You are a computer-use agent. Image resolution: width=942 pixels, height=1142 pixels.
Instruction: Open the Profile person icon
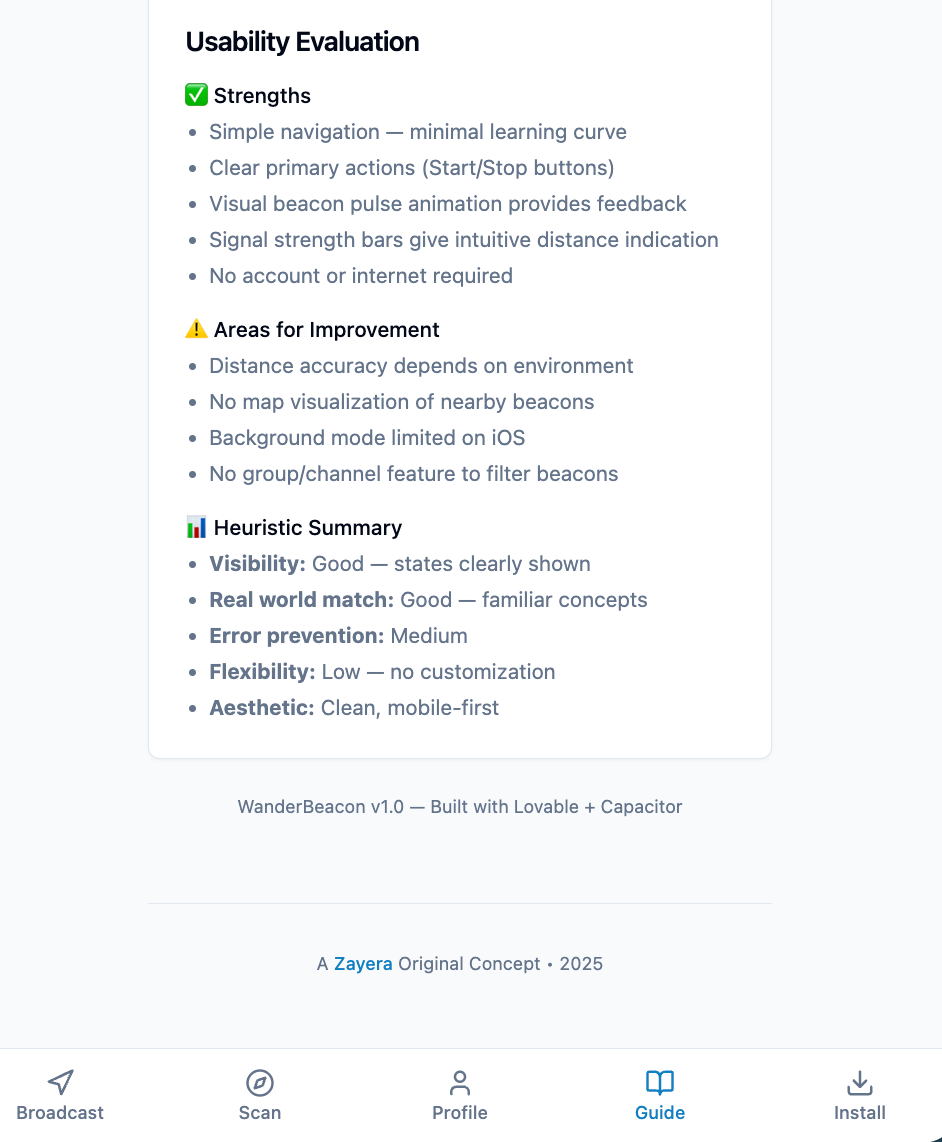tap(460, 1082)
